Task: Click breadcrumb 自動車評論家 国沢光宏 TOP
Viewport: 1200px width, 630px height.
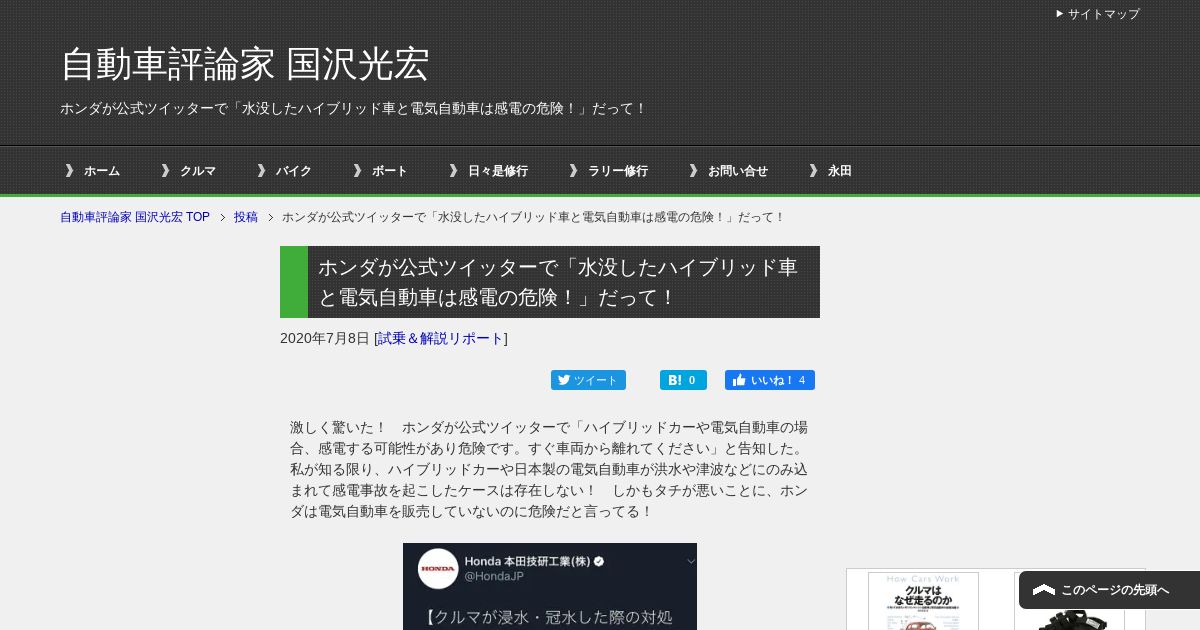Action: coord(135,217)
